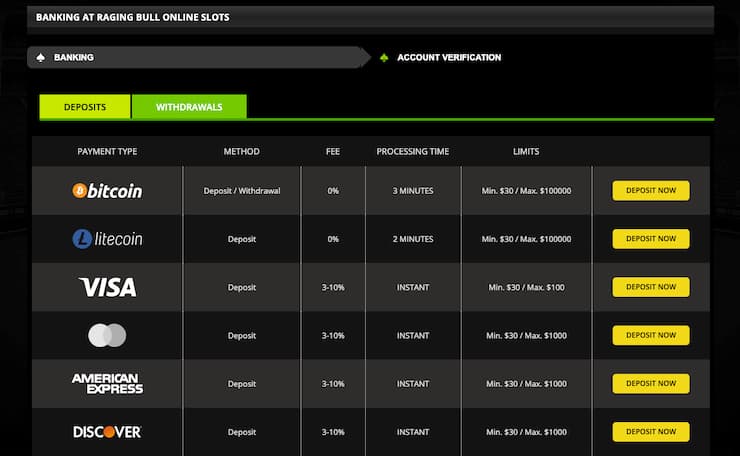Switch to the Deposits tab
Screen dimensions: 740x456
85,106
